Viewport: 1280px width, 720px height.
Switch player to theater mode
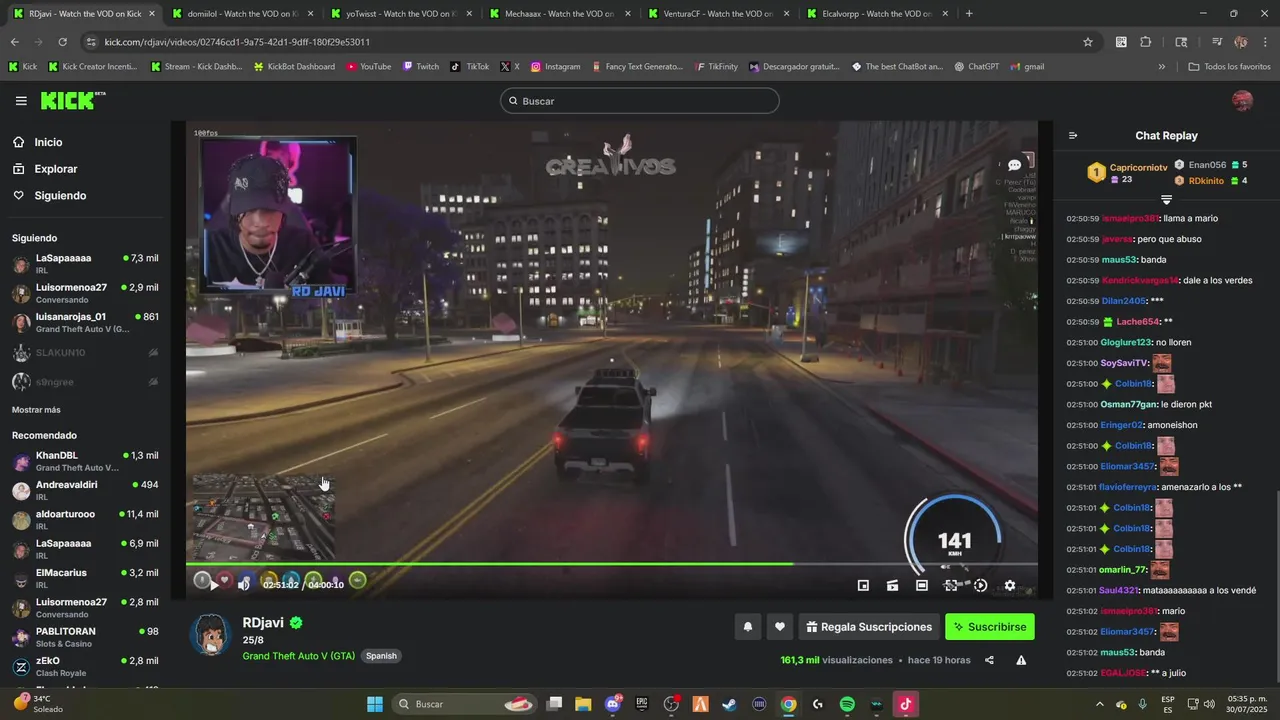(x=922, y=586)
